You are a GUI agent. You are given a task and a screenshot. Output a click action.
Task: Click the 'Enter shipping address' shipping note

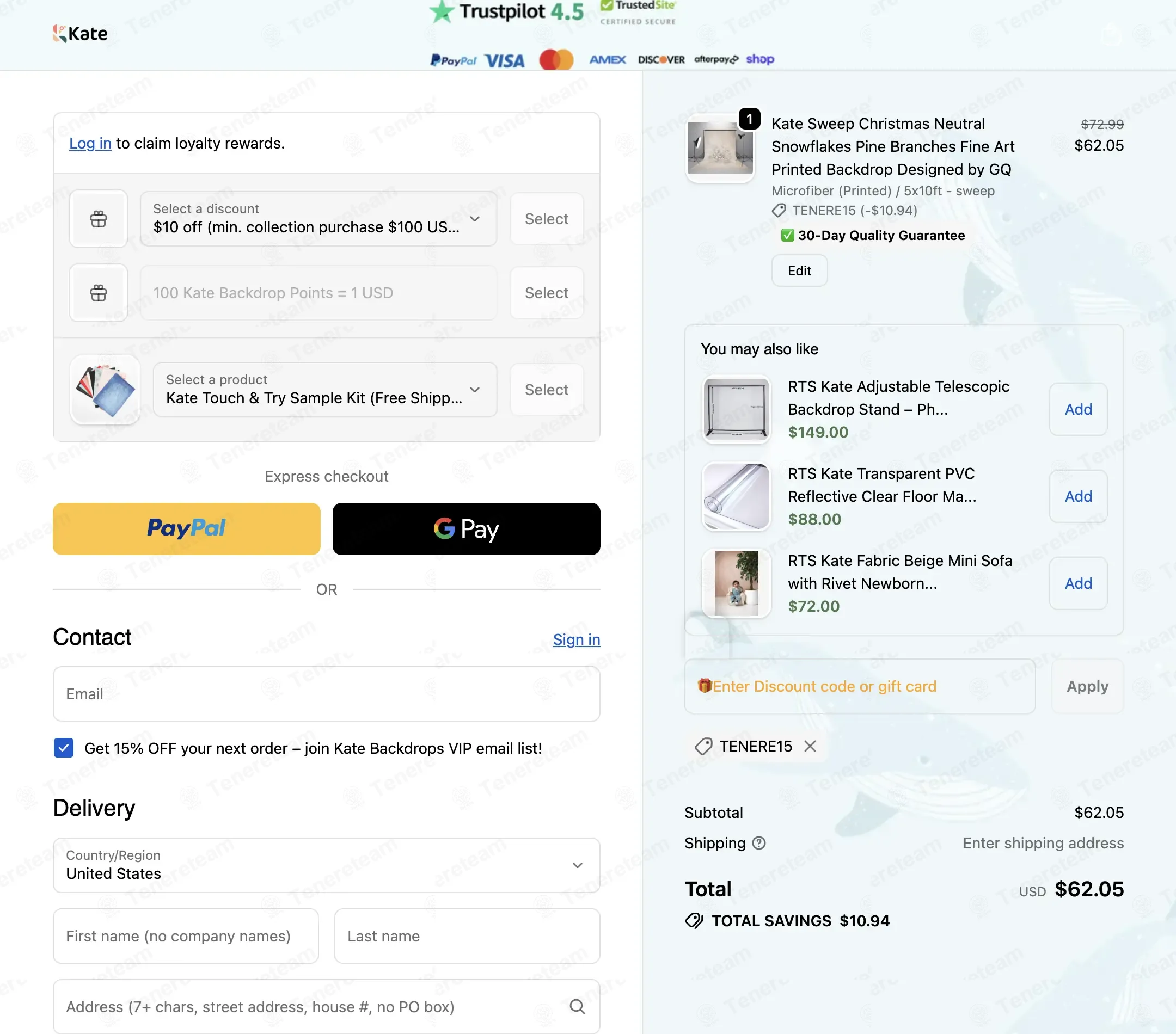pos(1043,843)
